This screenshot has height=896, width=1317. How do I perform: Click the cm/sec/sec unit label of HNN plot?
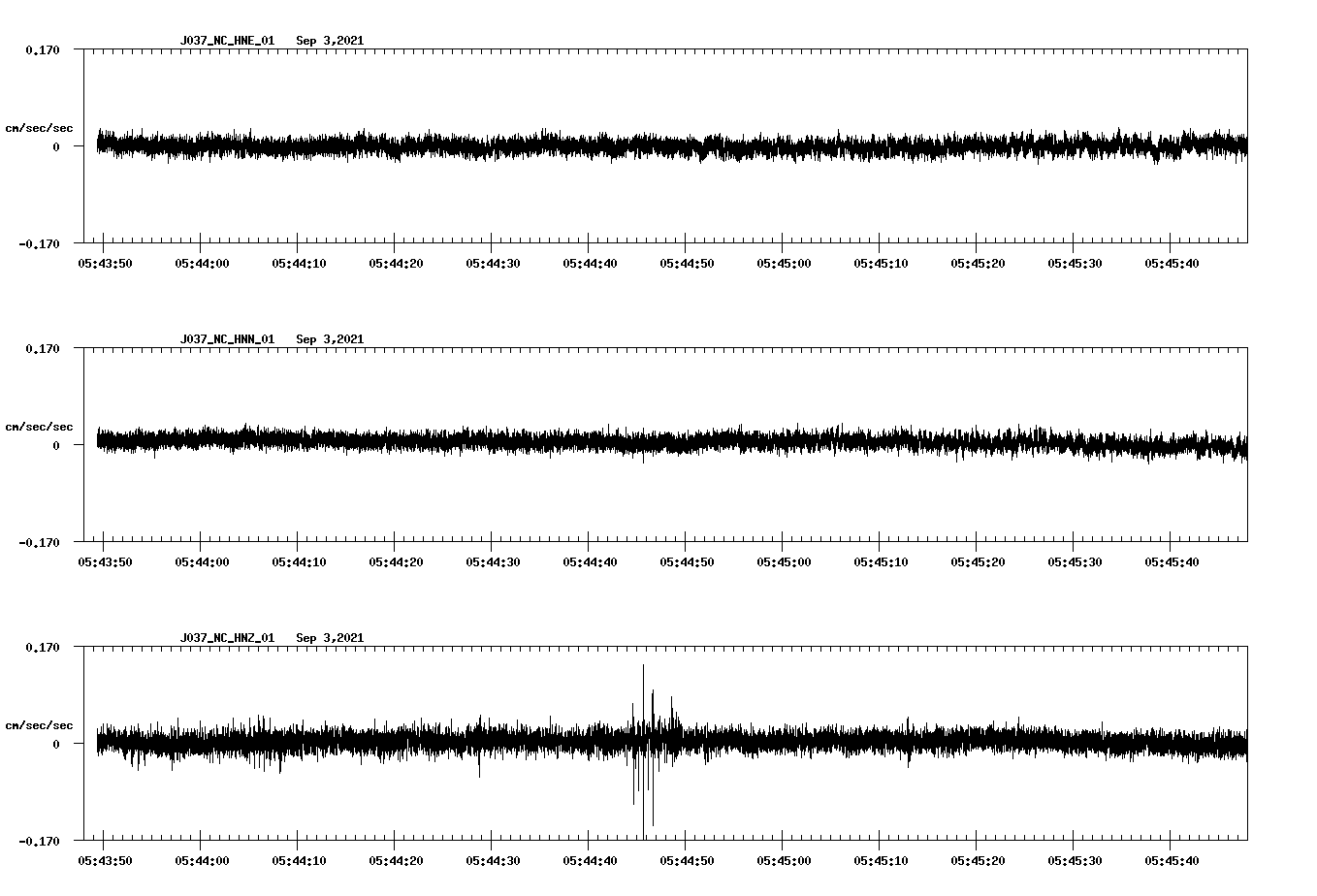(x=39, y=427)
